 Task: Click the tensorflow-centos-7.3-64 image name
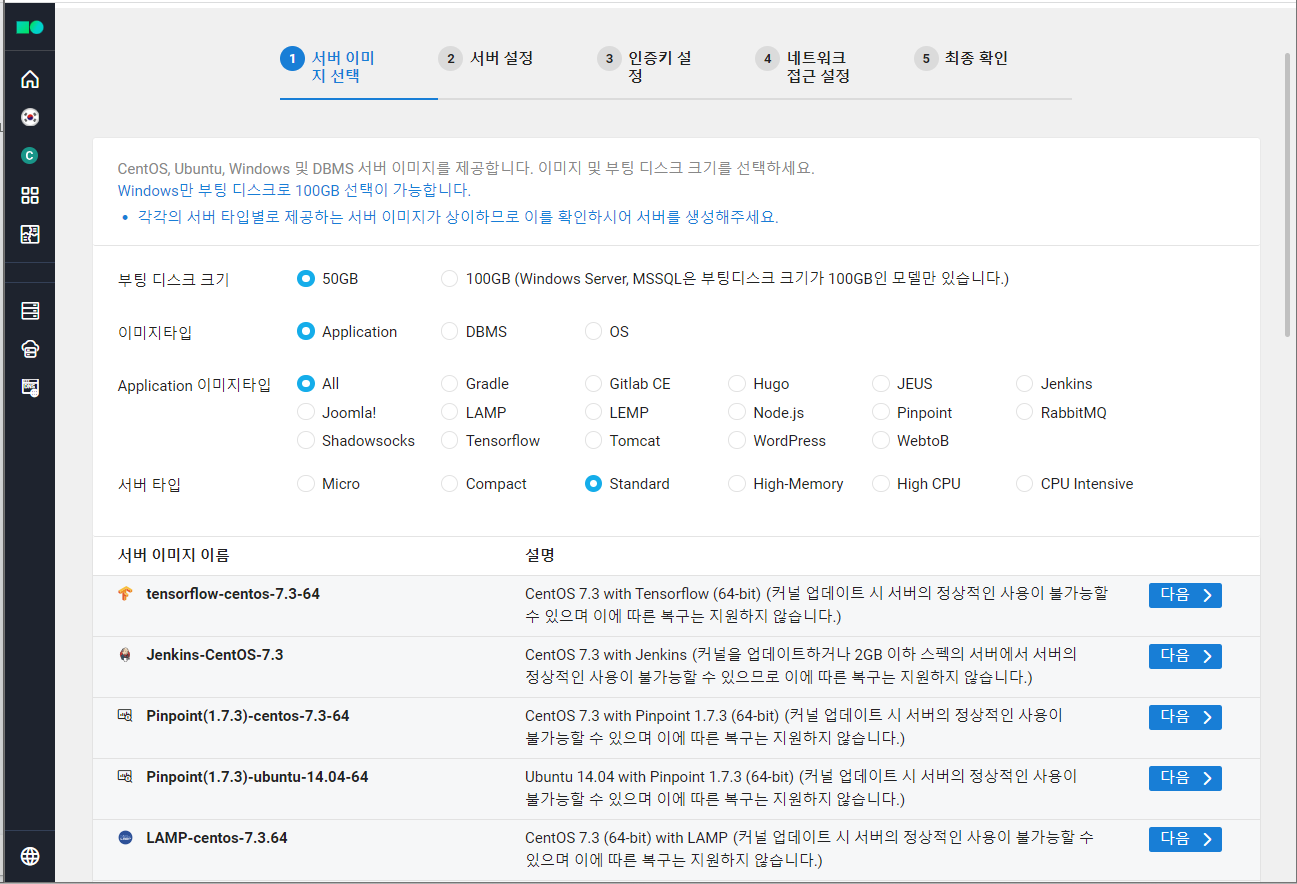pyautogui.click(x=233, y=594)
